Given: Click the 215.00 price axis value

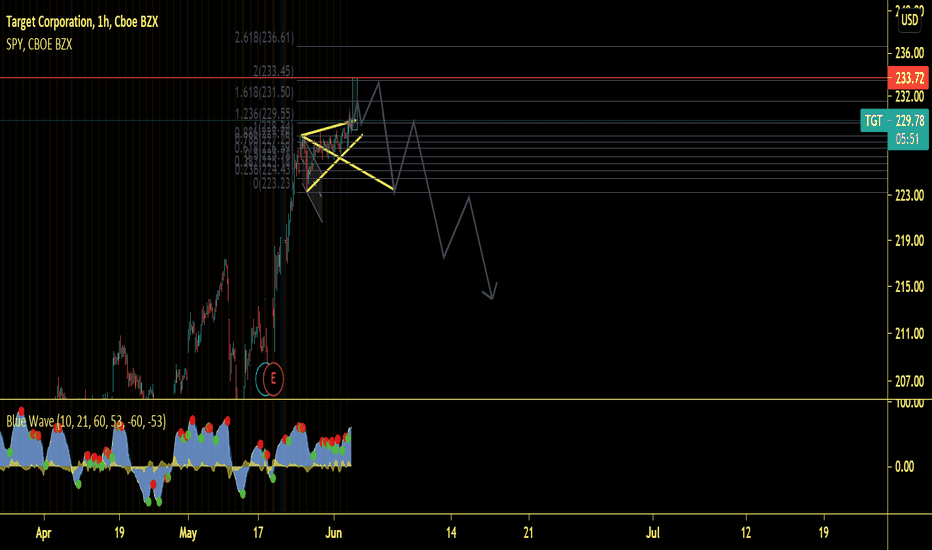Looking at the screenshot, I should pos(909,287).
